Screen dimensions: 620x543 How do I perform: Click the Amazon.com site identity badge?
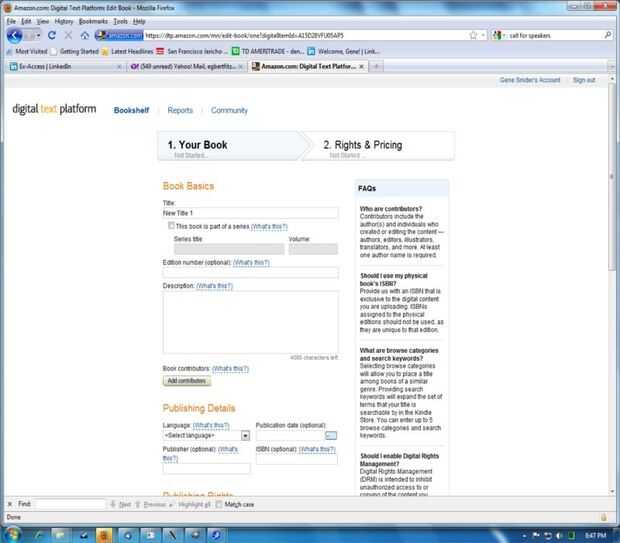(x=119, y=36)
